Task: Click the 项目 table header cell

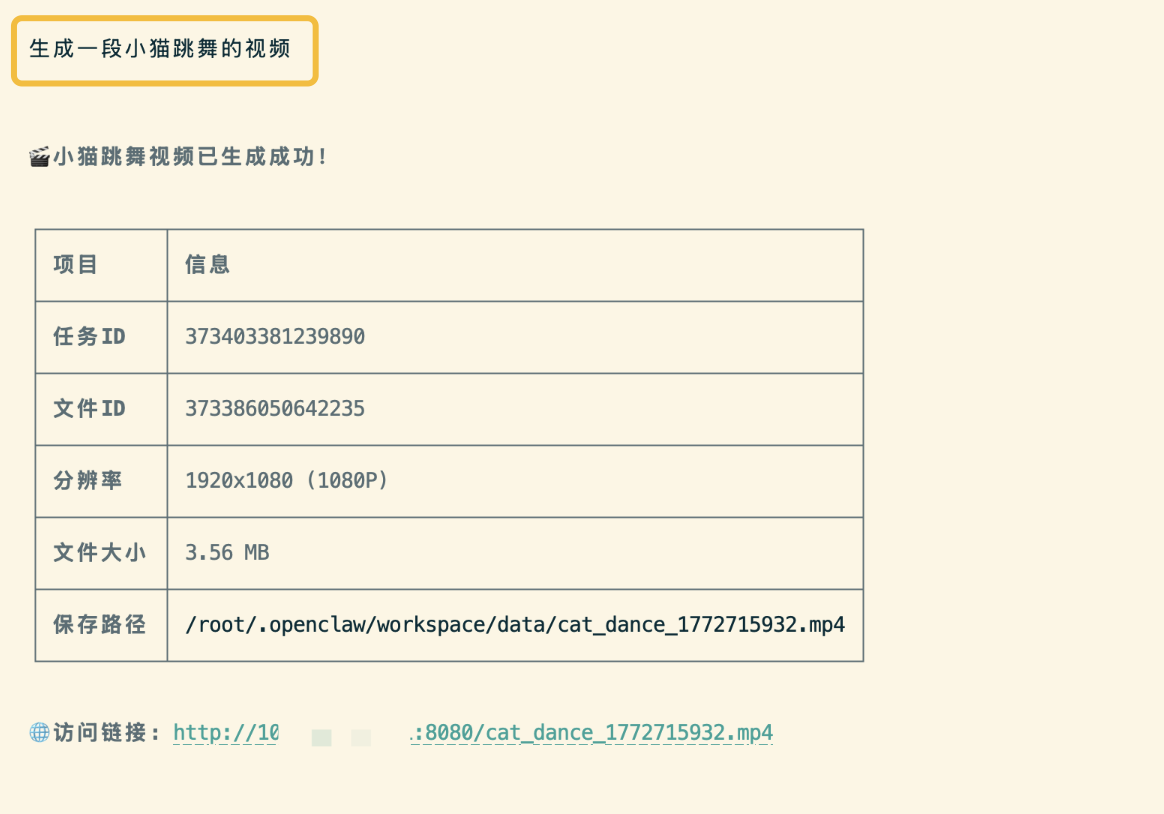Action: (76, 265)
